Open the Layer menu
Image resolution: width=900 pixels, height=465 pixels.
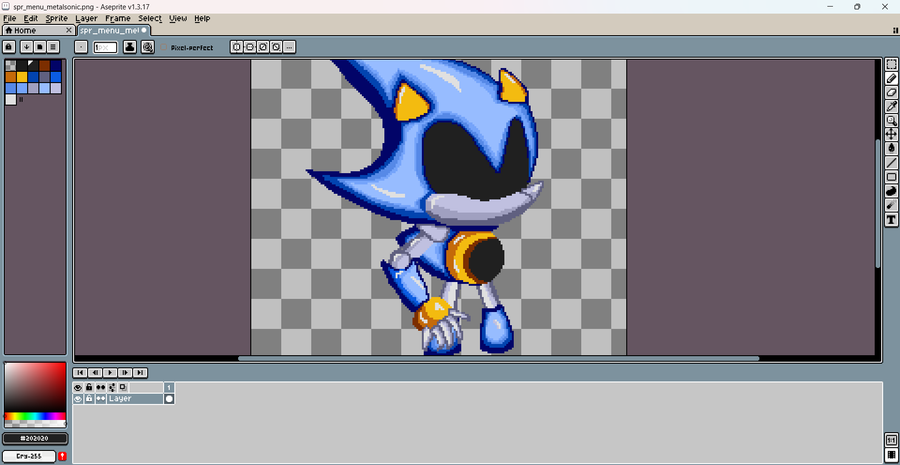(86, 18)
